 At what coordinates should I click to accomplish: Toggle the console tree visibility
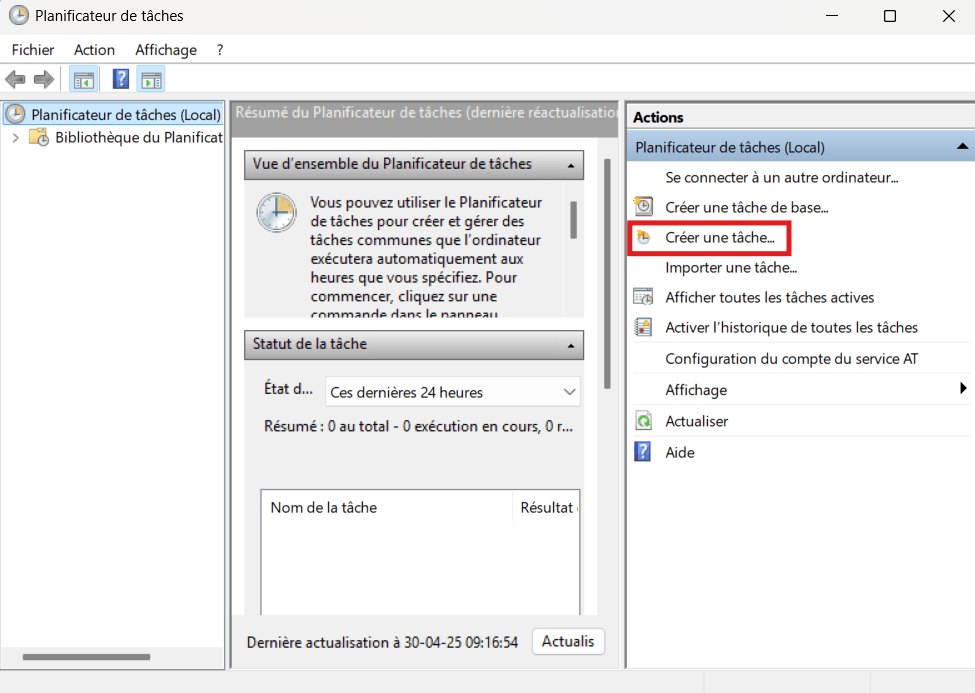pyautogui.click(x=84, y=79)
